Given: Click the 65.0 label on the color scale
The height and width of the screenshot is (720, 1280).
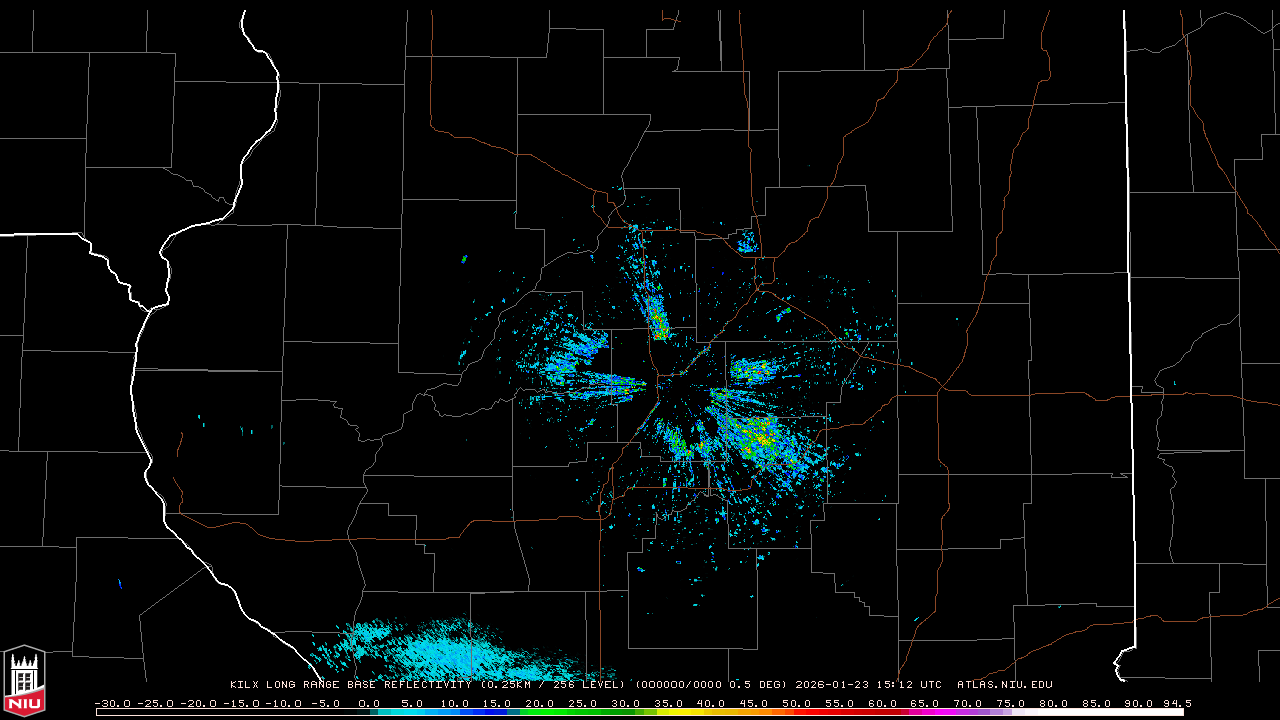Looking at the screenshot, I should coord(925,704).
